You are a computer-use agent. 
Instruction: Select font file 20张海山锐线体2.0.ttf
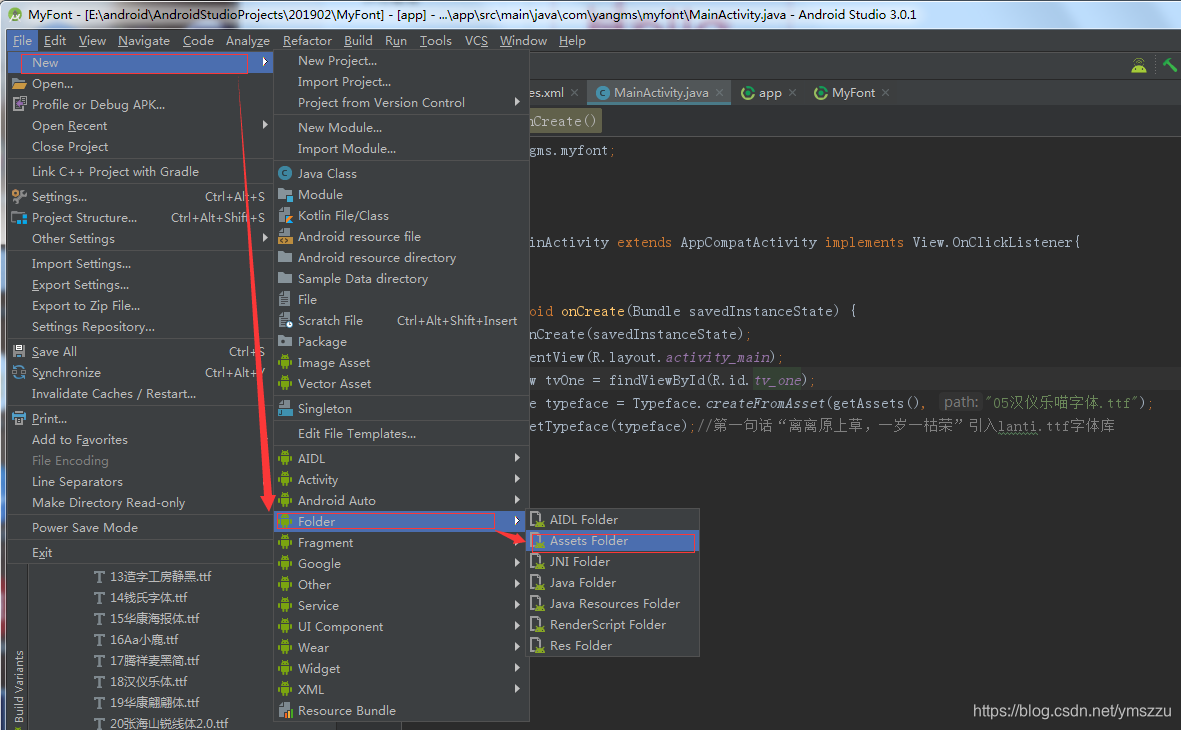pos(169,723)
